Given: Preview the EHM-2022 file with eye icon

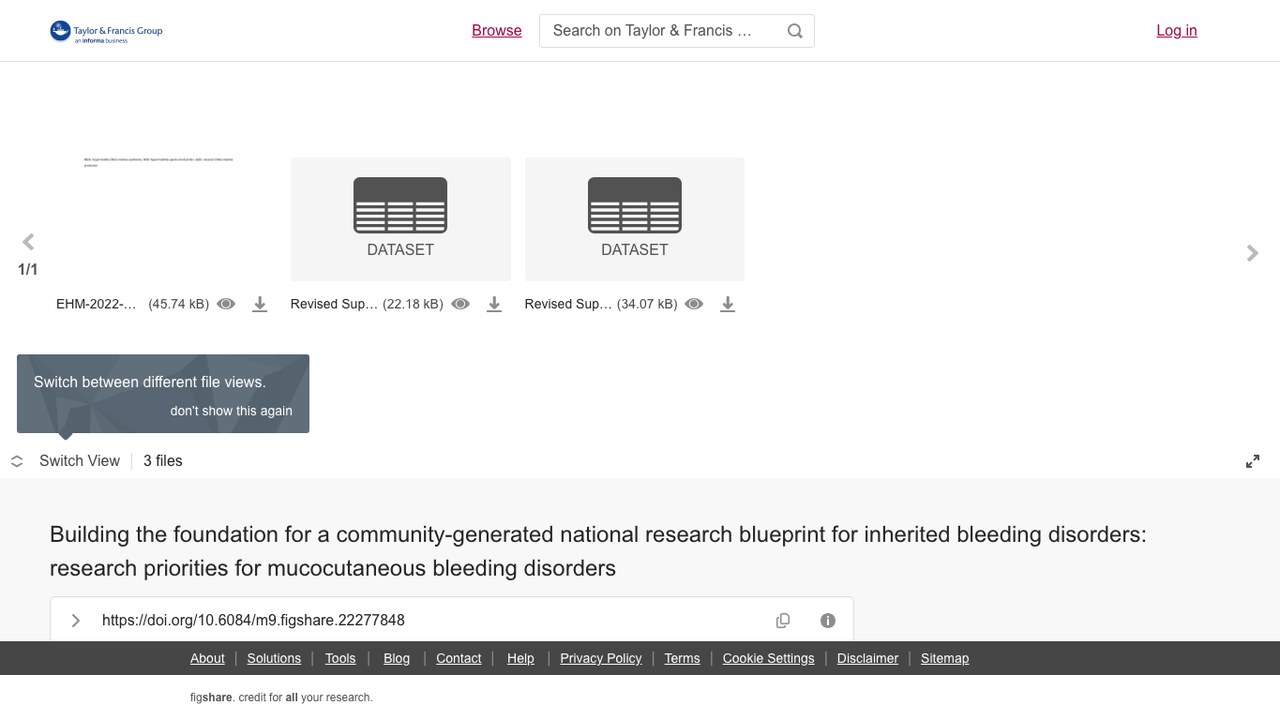Looking at the screenshot, I should pyautogui.click(x=227, y=304).
